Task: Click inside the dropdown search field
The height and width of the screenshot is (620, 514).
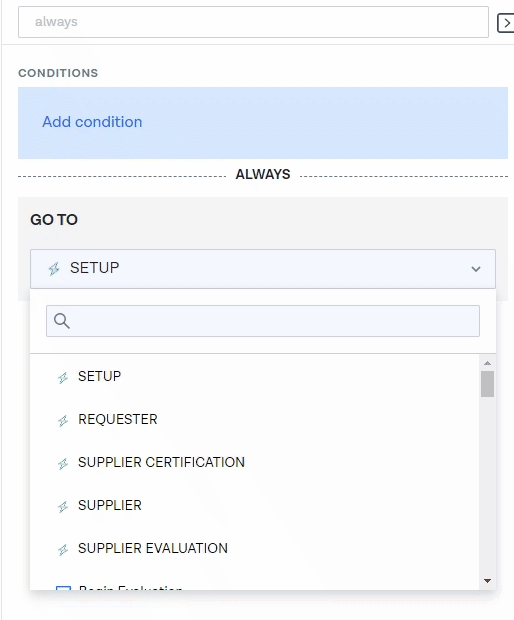Action: (263, 321)
